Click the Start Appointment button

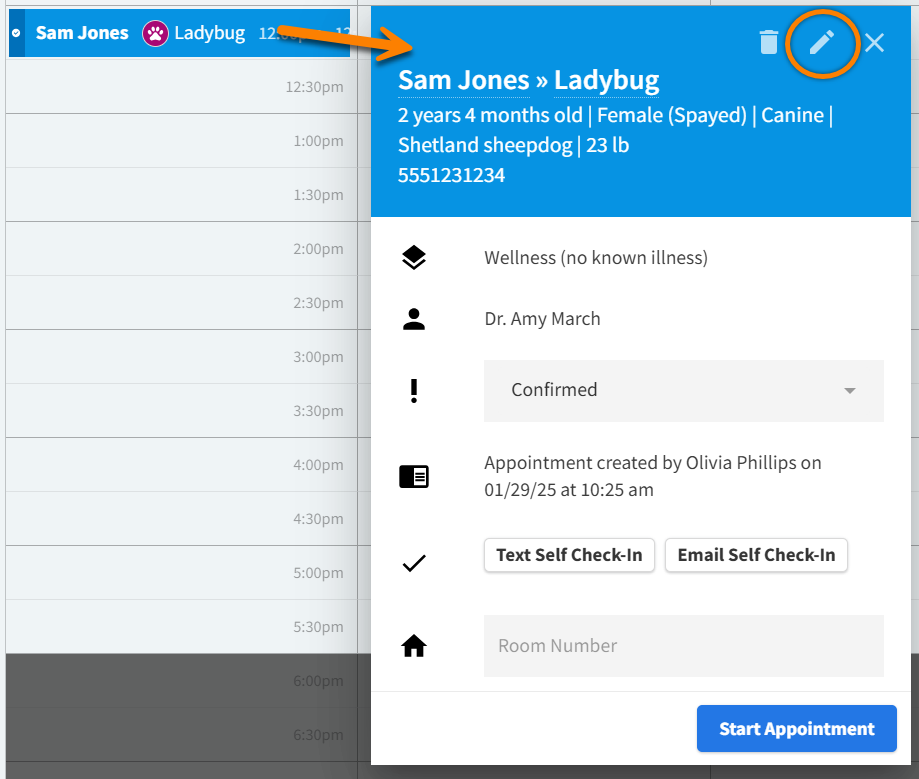click(x=796, y=729)
